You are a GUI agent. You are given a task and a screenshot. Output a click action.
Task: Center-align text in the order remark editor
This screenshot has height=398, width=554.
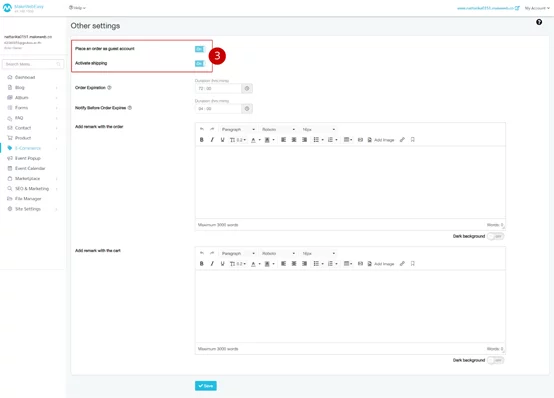[x=294, y=140]
